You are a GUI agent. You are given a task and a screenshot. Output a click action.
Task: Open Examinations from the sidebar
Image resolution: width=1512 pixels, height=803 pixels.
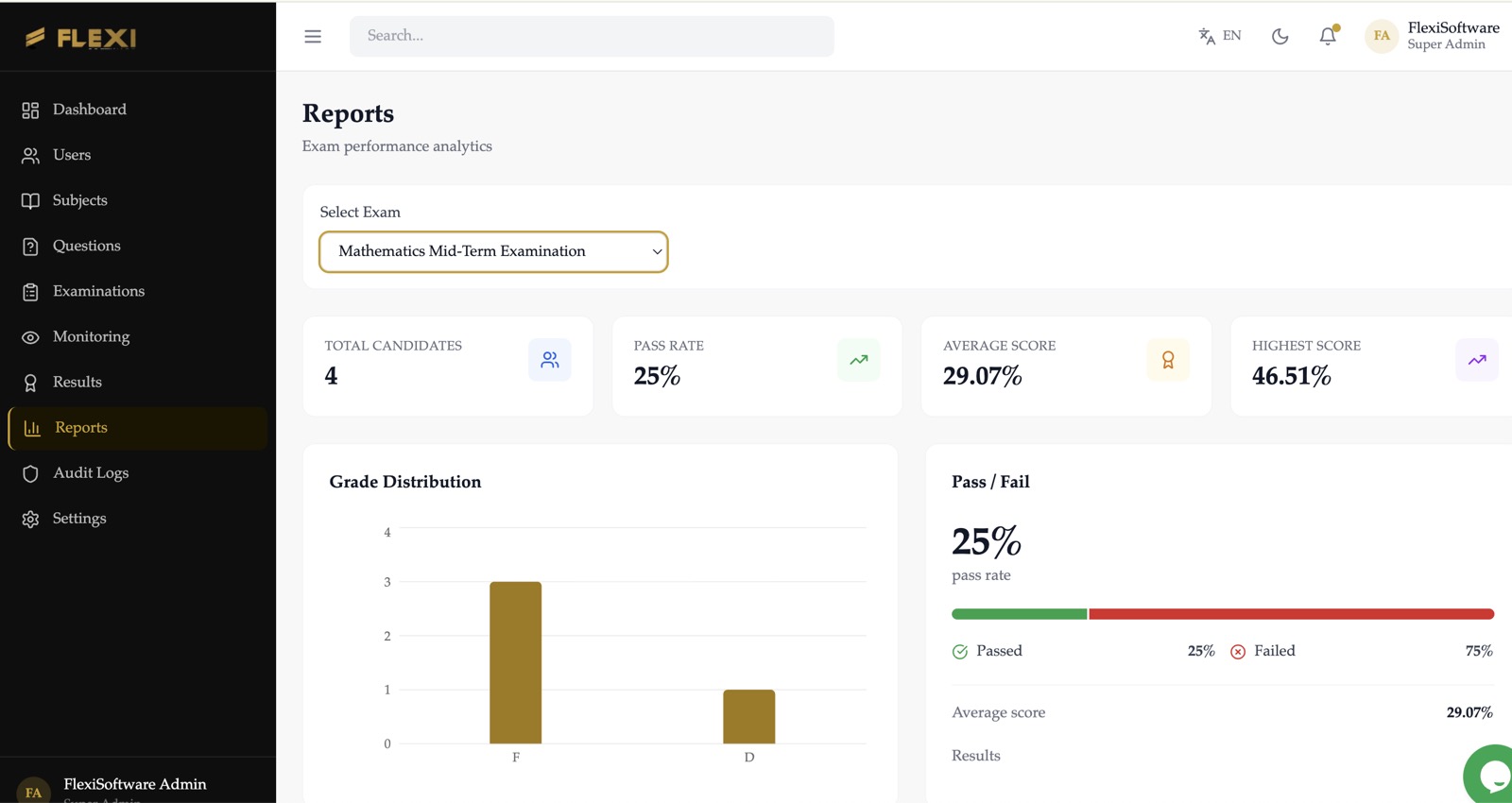click(x=138, y=291)
